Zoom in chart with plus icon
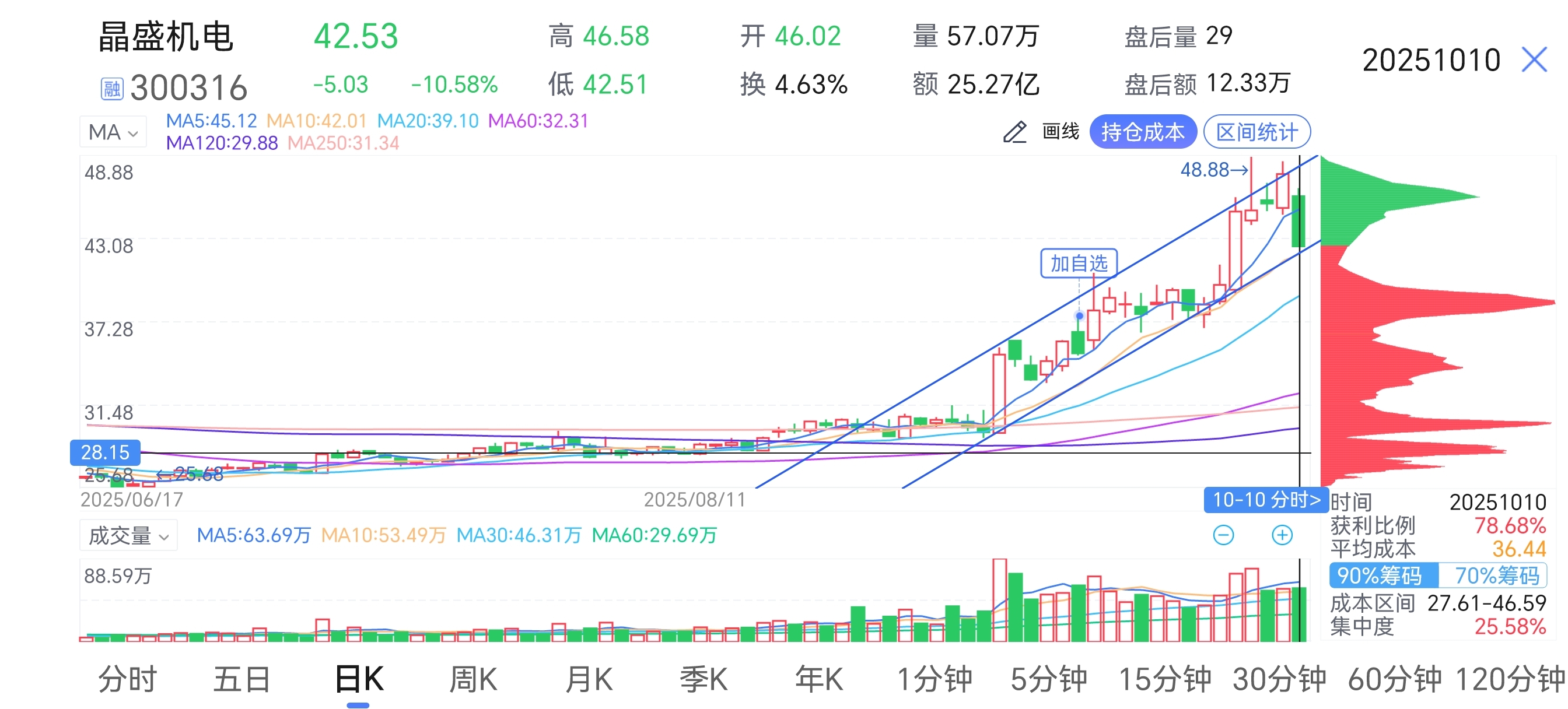 tap(1282, 535)
